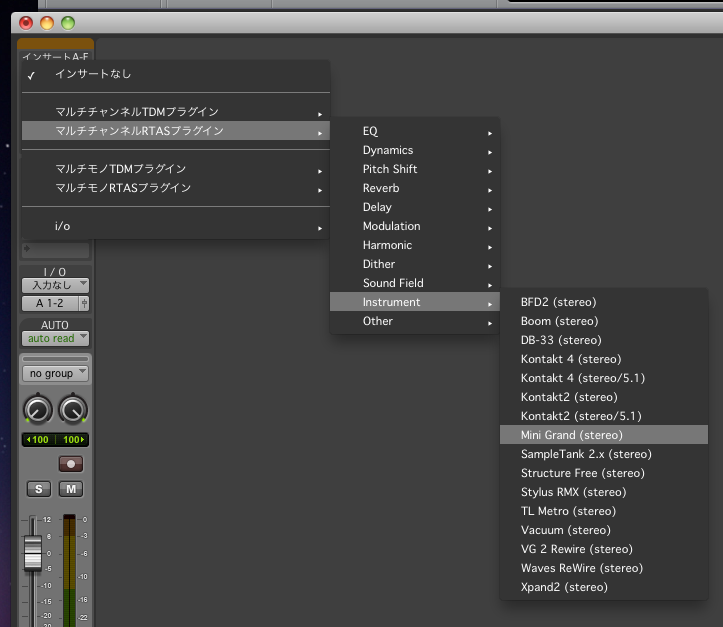
Task: Choose BFD2 (stereo) instrument
Action: pos(604,302)
